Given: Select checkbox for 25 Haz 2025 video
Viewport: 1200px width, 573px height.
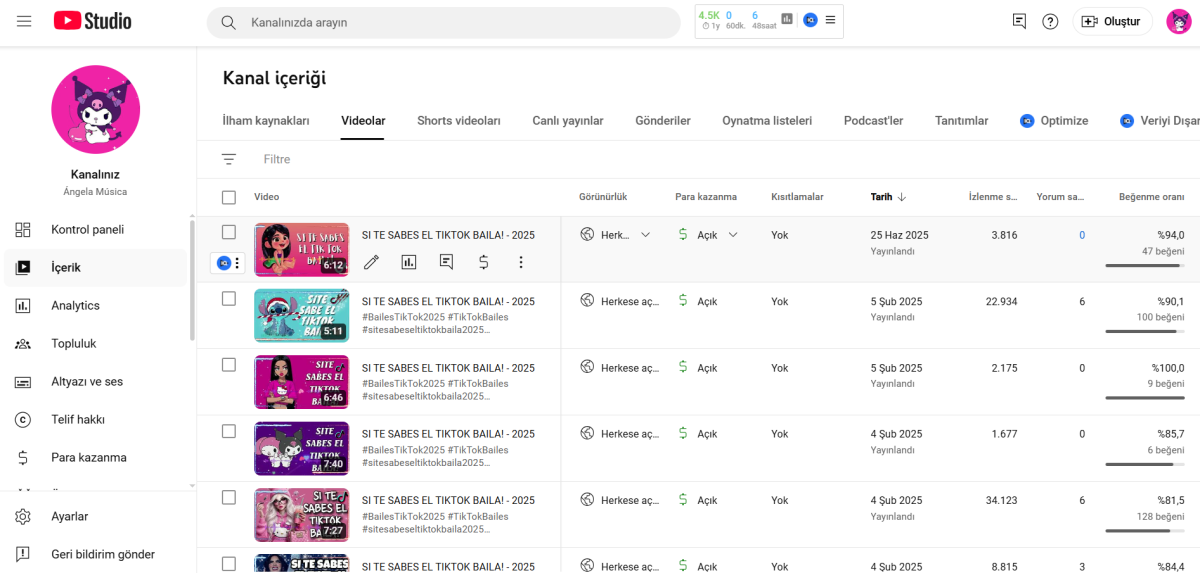Looking at the screenshot, I should [x=229, y=232].
